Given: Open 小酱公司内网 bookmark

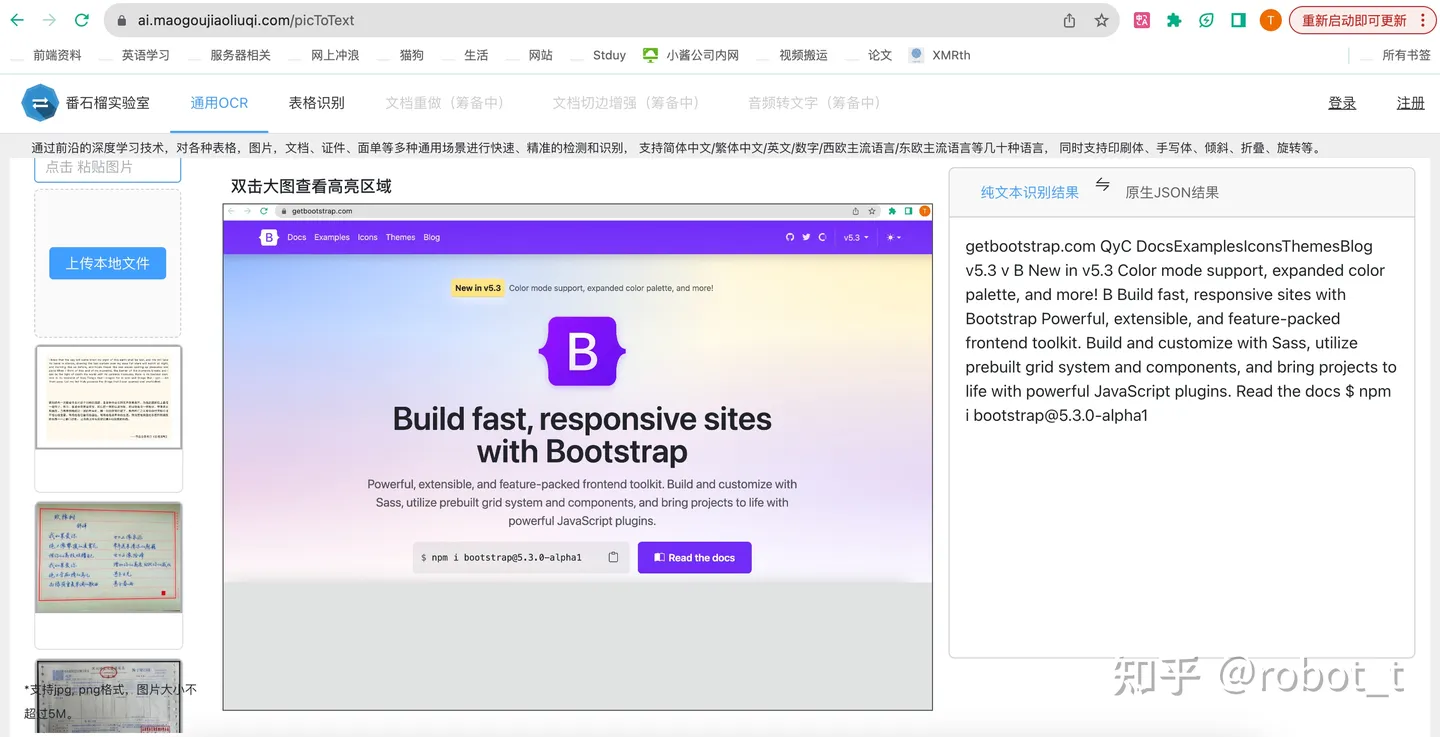Looking at the screenshot, I should tap(691, 55).
